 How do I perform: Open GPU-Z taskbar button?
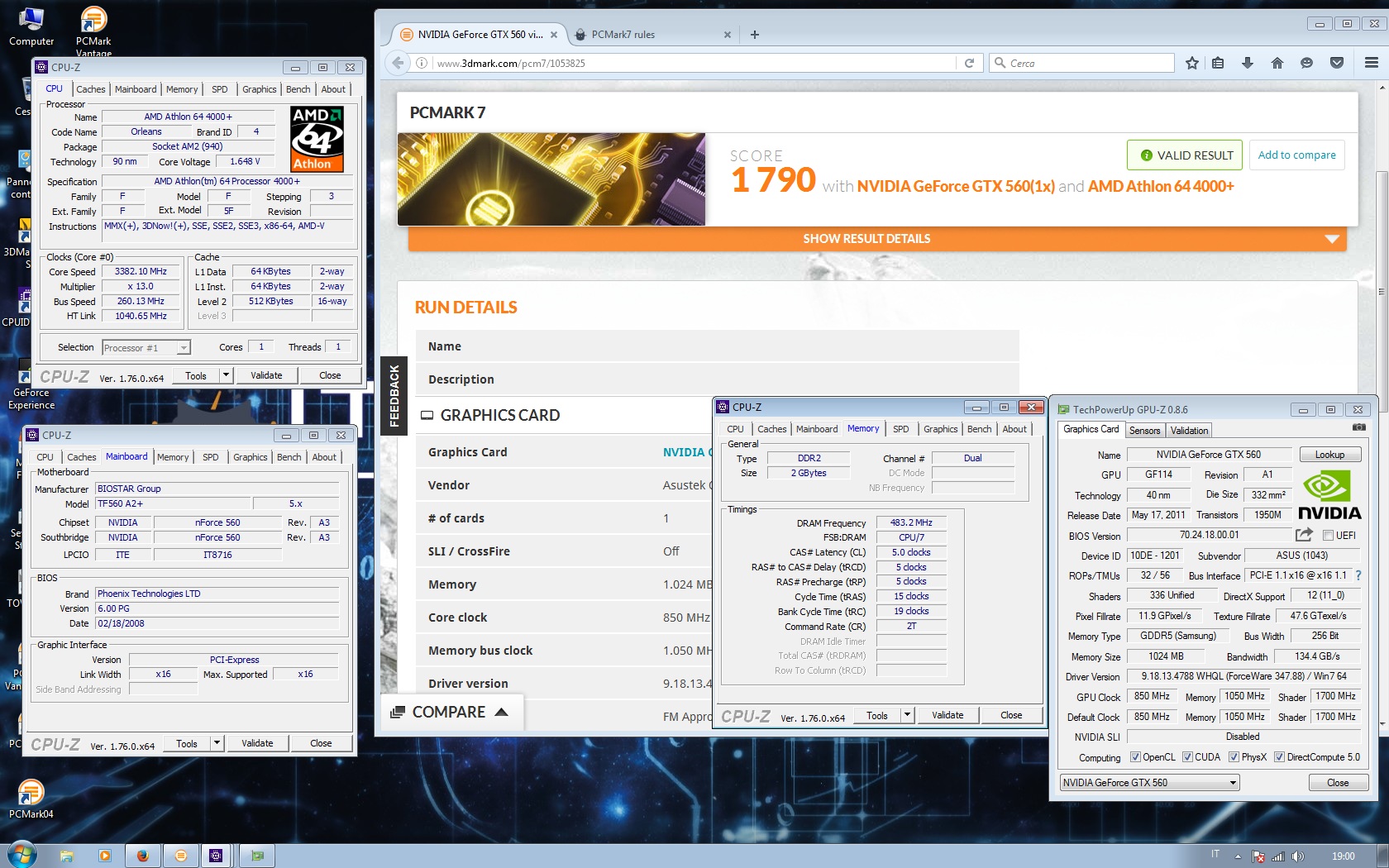tap(257, 856)
